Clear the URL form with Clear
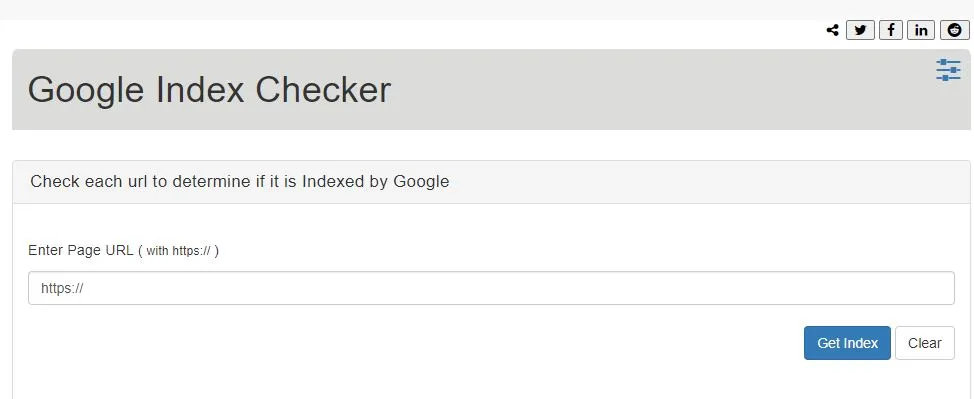974x399 pixels. pyautogui.click(x=924, y=343)
